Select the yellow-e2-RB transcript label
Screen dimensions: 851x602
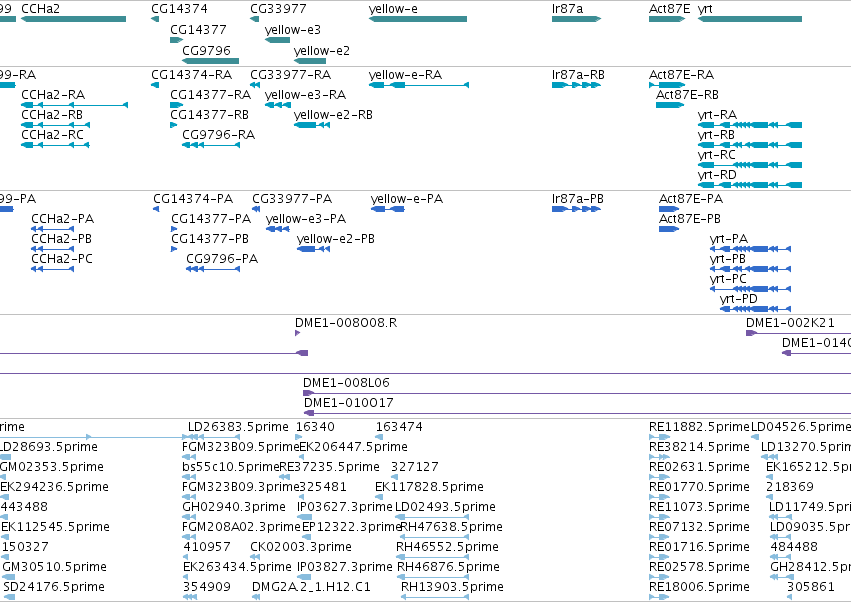(333, 115)
